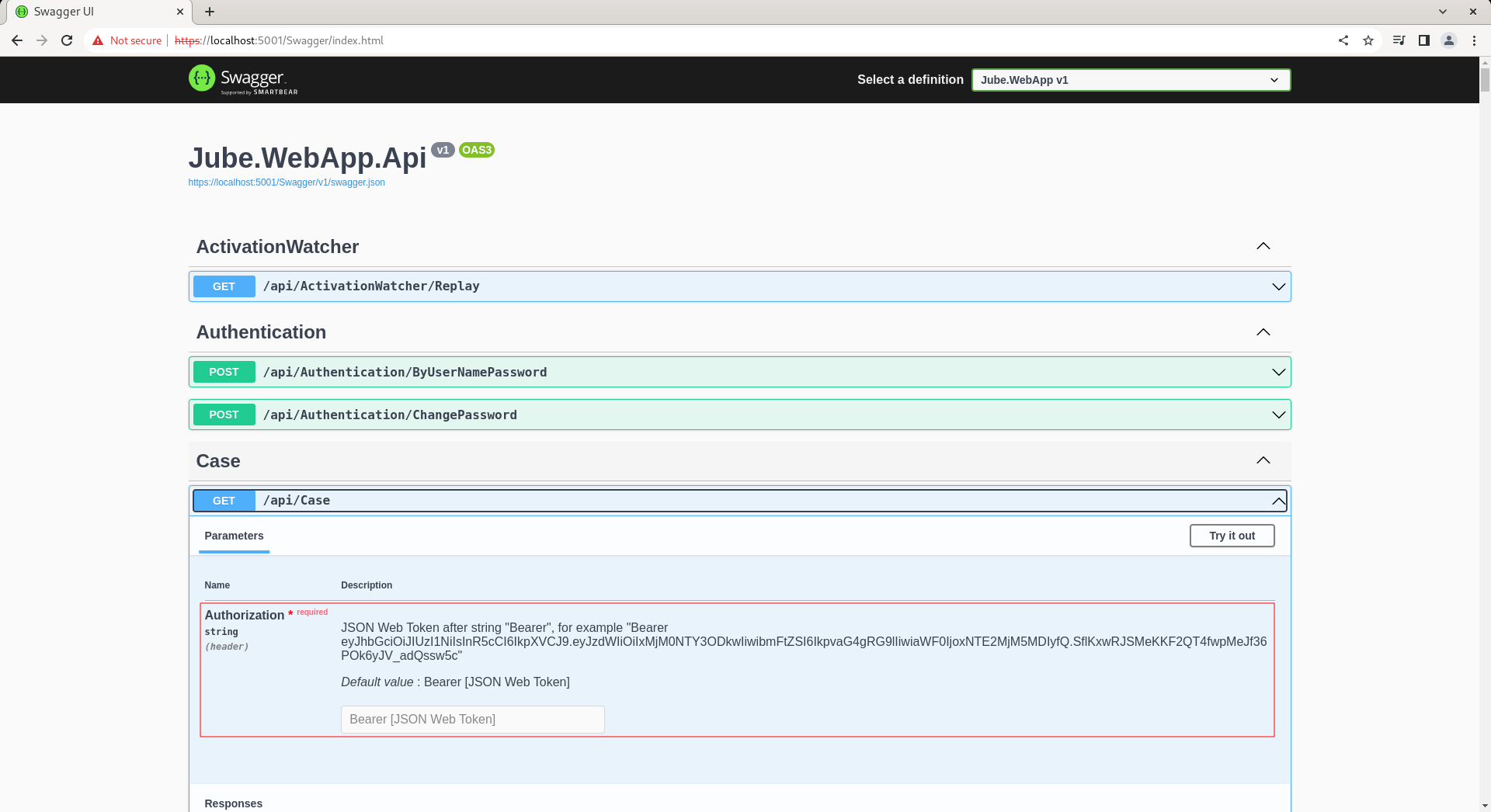Click the Authorization parameter name
Screen dimensions: 1491x812
[245, 615]
